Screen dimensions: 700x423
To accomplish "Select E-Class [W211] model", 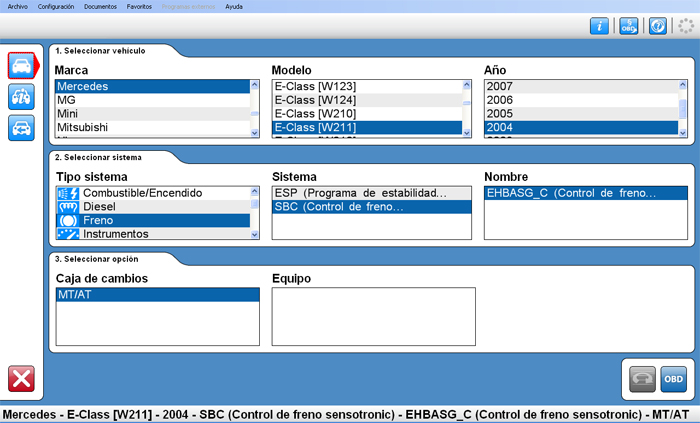I will coord(367,128).
